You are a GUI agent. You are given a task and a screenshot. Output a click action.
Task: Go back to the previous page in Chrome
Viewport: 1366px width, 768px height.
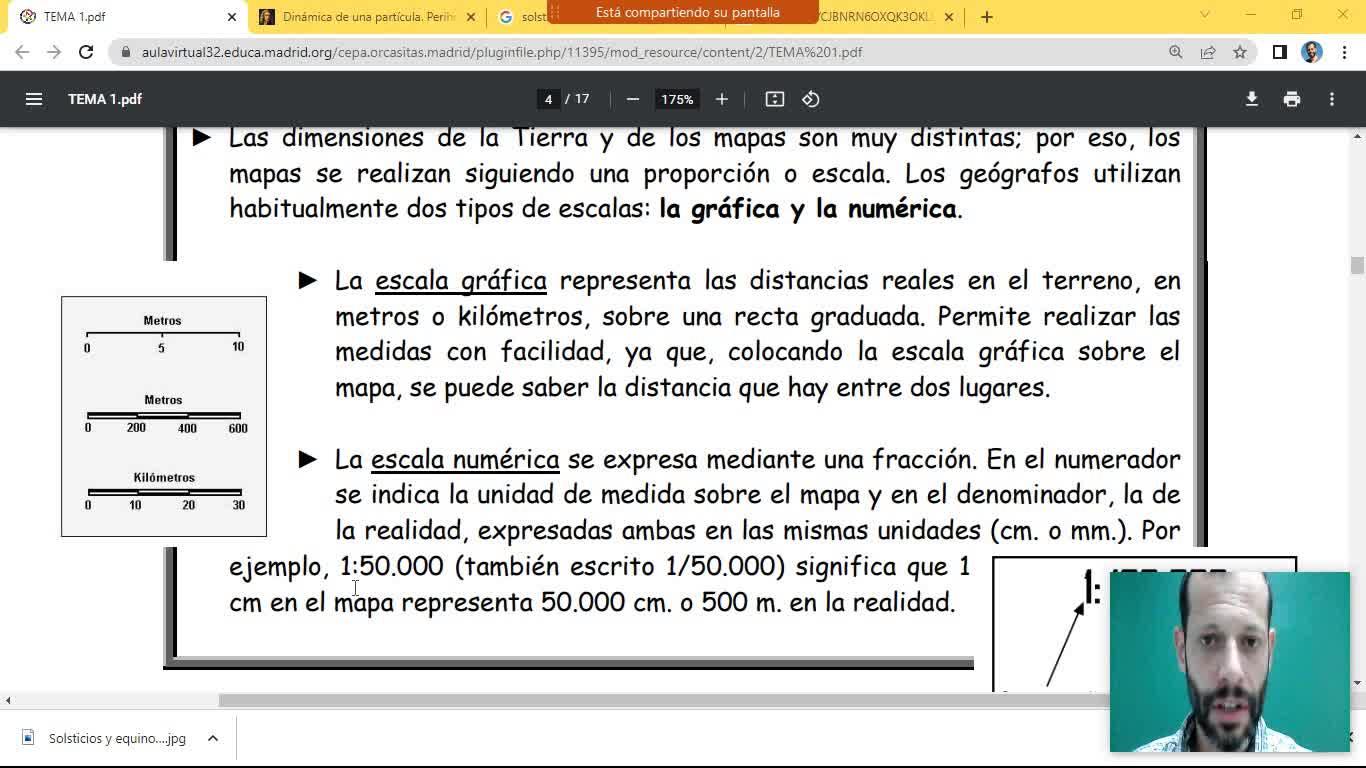click(22, 52)
